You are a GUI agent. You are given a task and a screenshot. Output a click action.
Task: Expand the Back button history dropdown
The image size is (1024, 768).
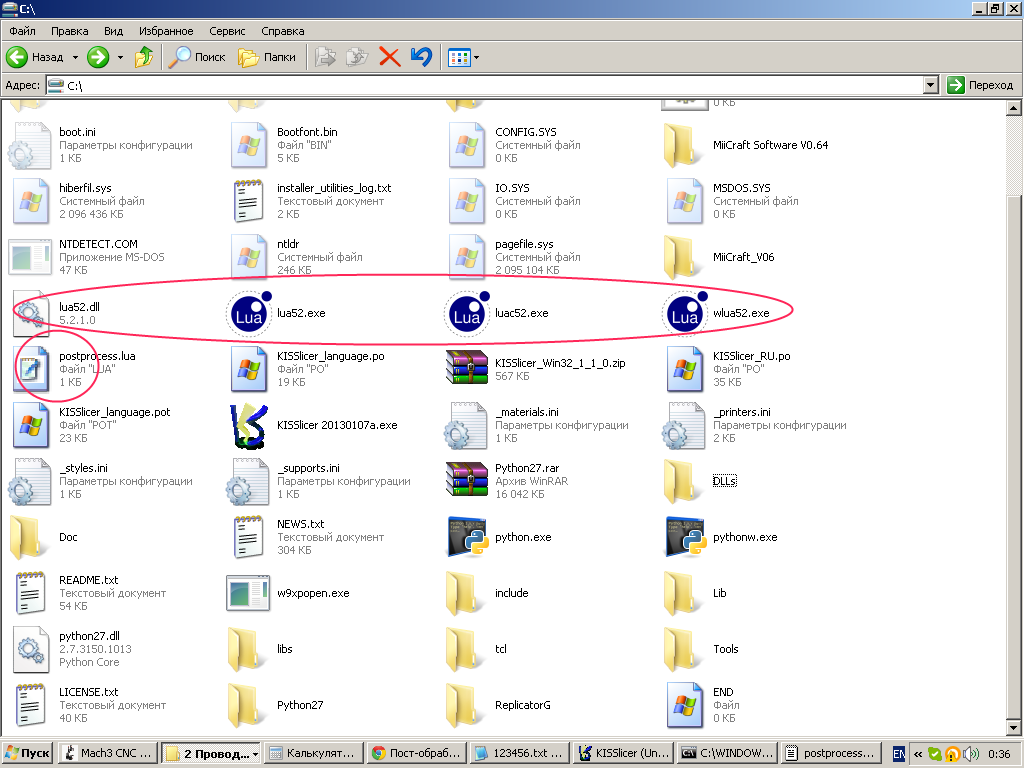(x=74, y=57)
